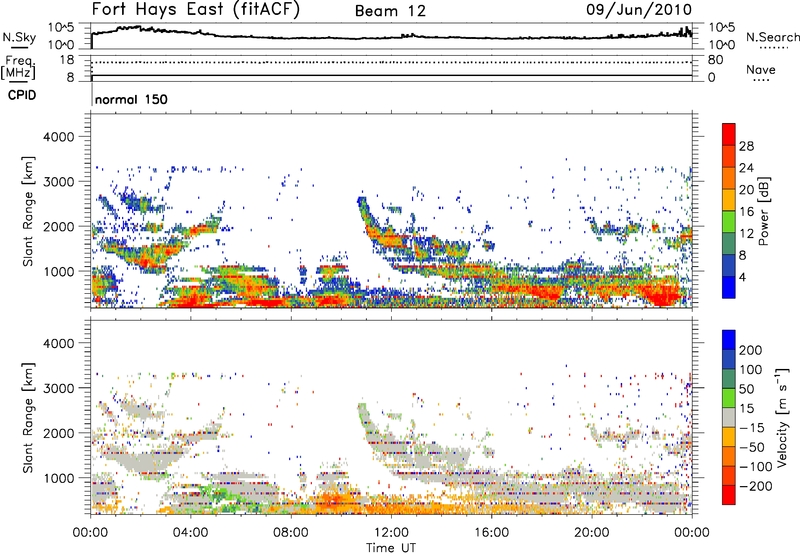Select the '12:00' time tick label
Viewport: 800px width, 554px height.
click(x=391, y=533)
